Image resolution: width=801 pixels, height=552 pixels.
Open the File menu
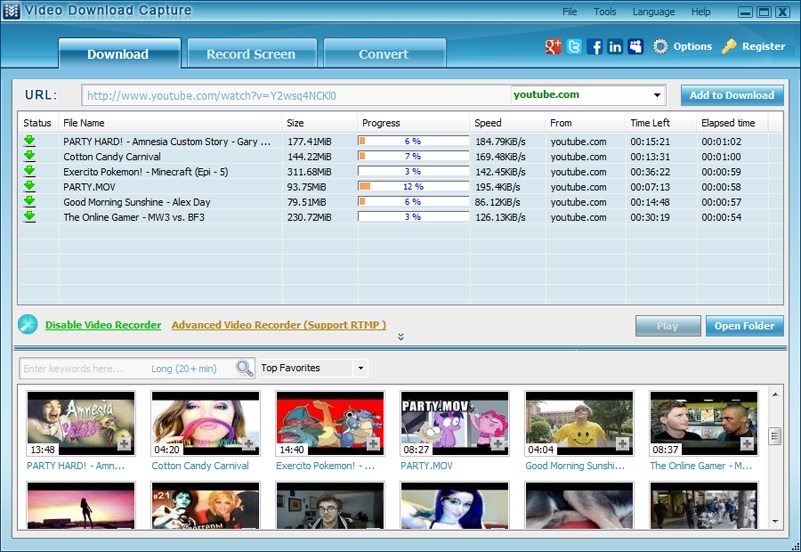pyautogui.click(x=570, y=11)
